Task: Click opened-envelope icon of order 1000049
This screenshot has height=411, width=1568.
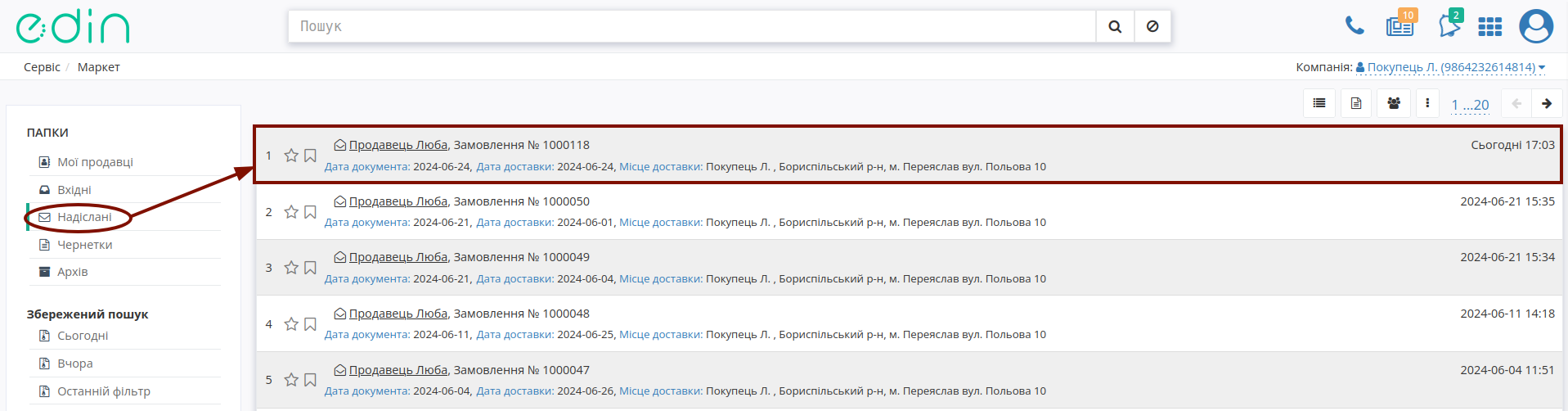Action: (340, 257)
